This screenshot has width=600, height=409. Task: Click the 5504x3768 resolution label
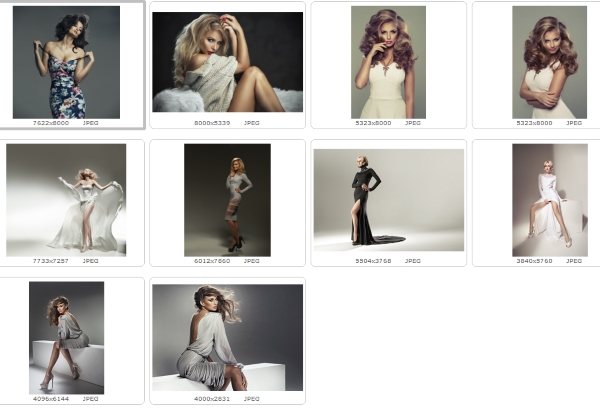(x=372, y=261)
